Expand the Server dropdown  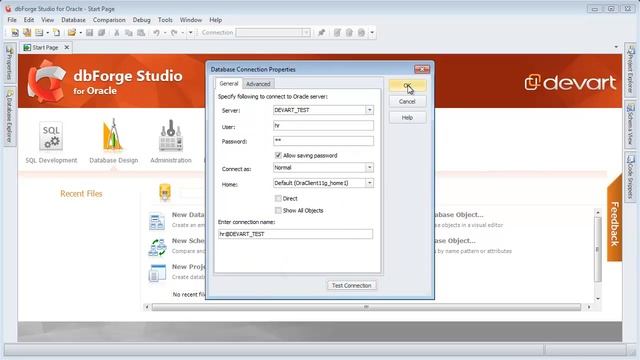point(369,110)
